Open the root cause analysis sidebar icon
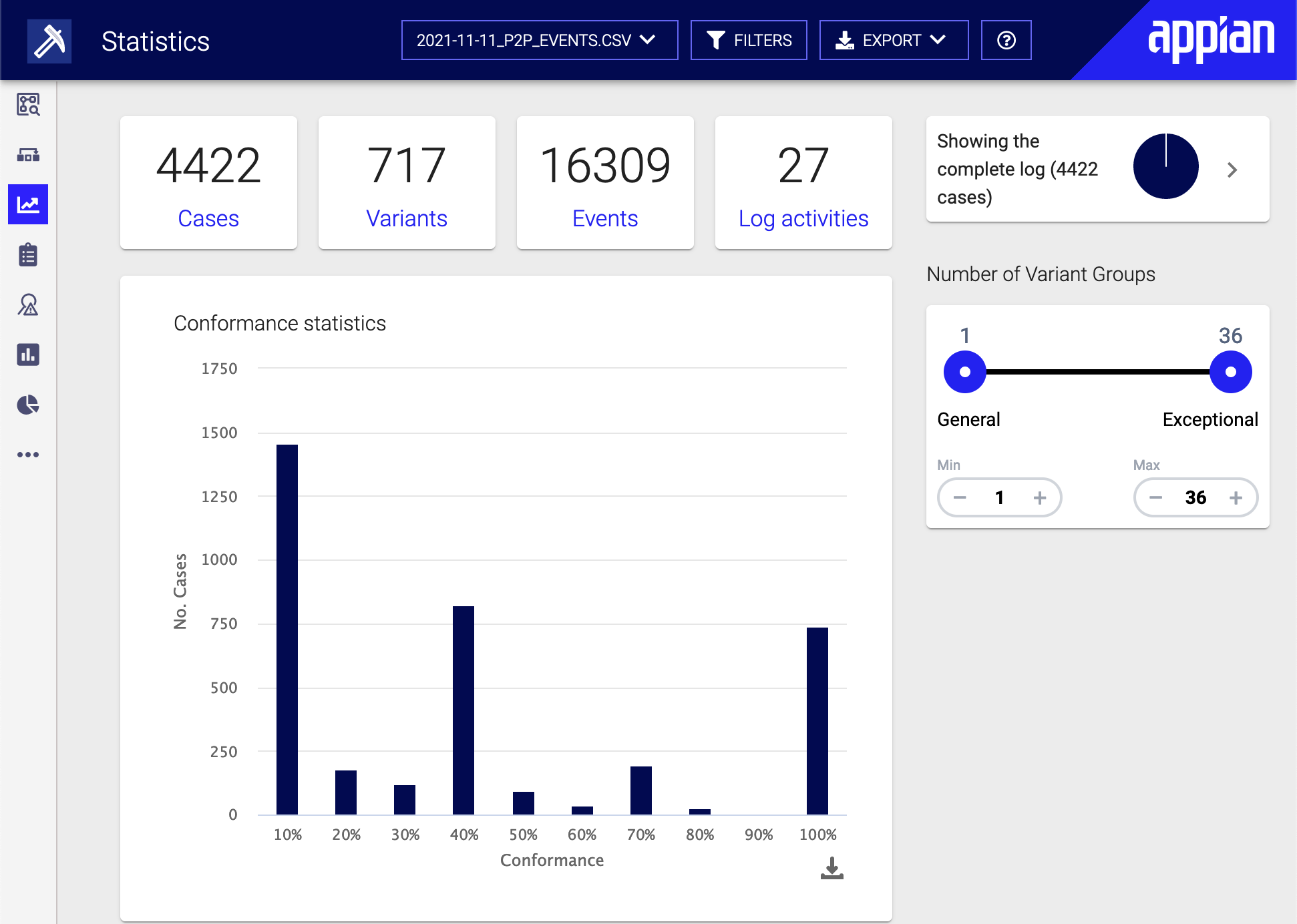Screen dimensions: 1297x924 [x=28, y=304]
